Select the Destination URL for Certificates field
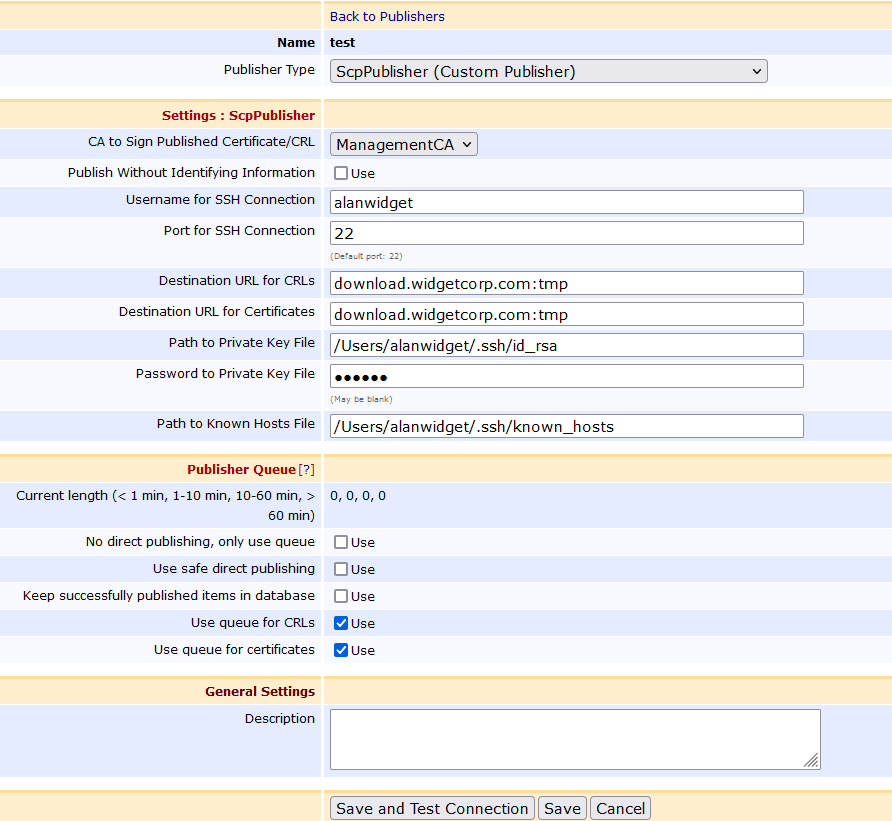This screenshot has width=892, height=821. [566, 314]
